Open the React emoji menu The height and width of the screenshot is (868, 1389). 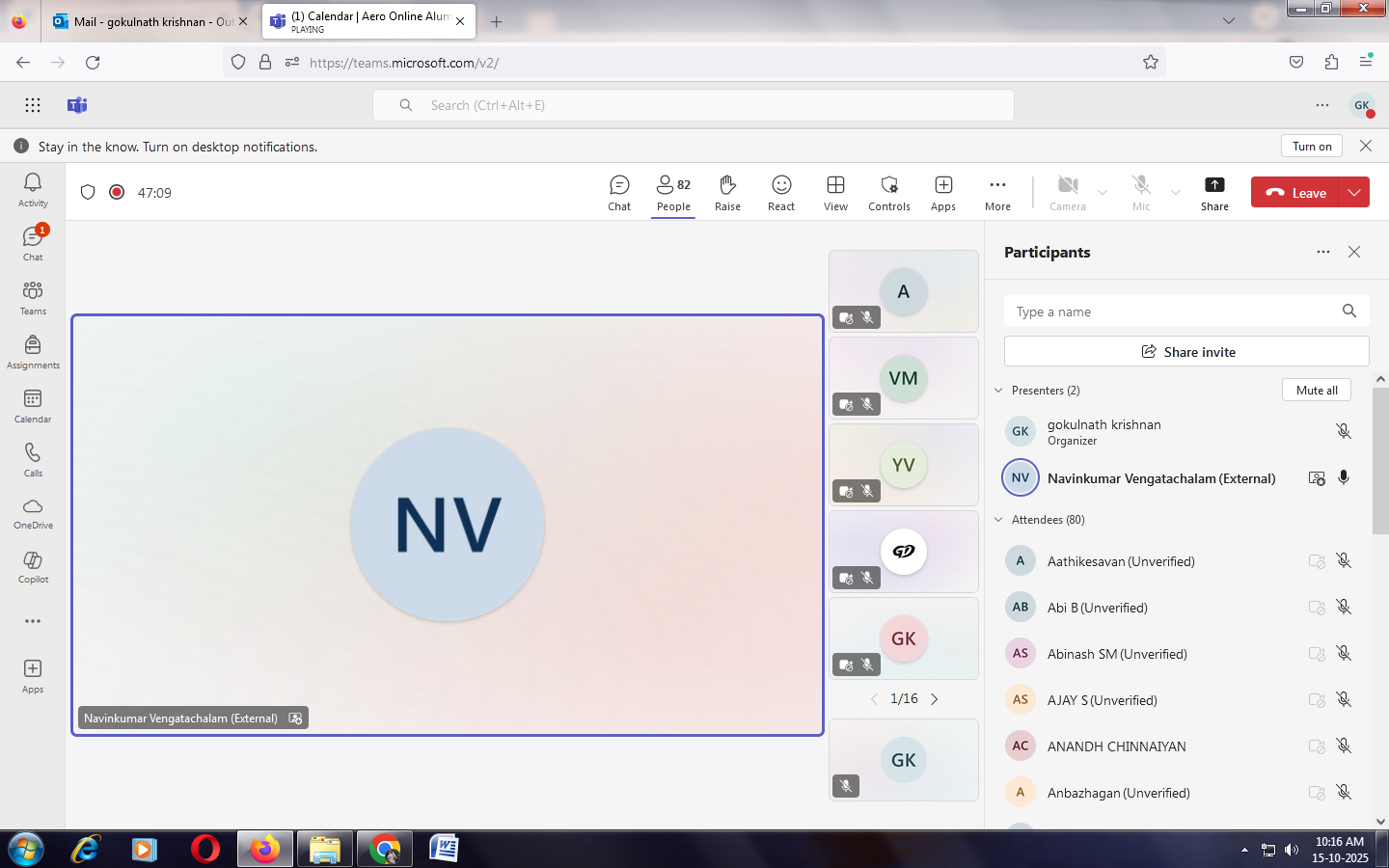pyautogui.click(x=781, y=192)
